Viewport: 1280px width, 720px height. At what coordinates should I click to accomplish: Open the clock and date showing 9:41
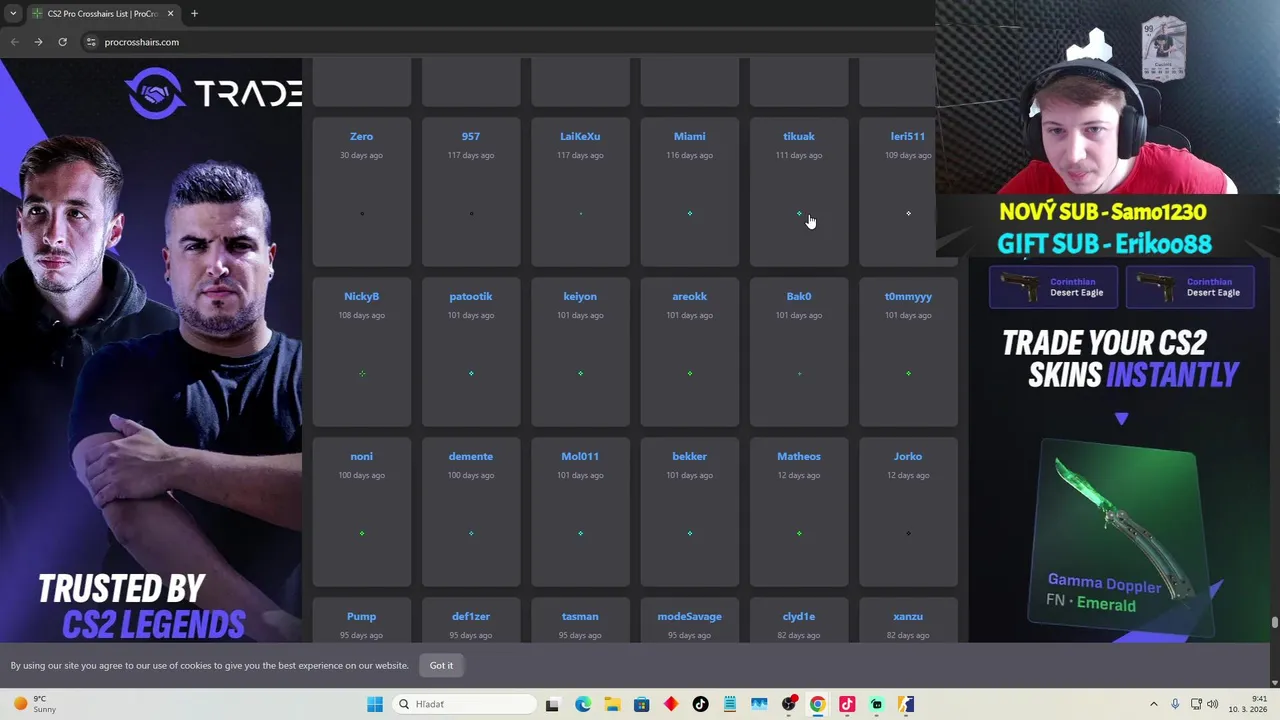tap(1250, 704)
